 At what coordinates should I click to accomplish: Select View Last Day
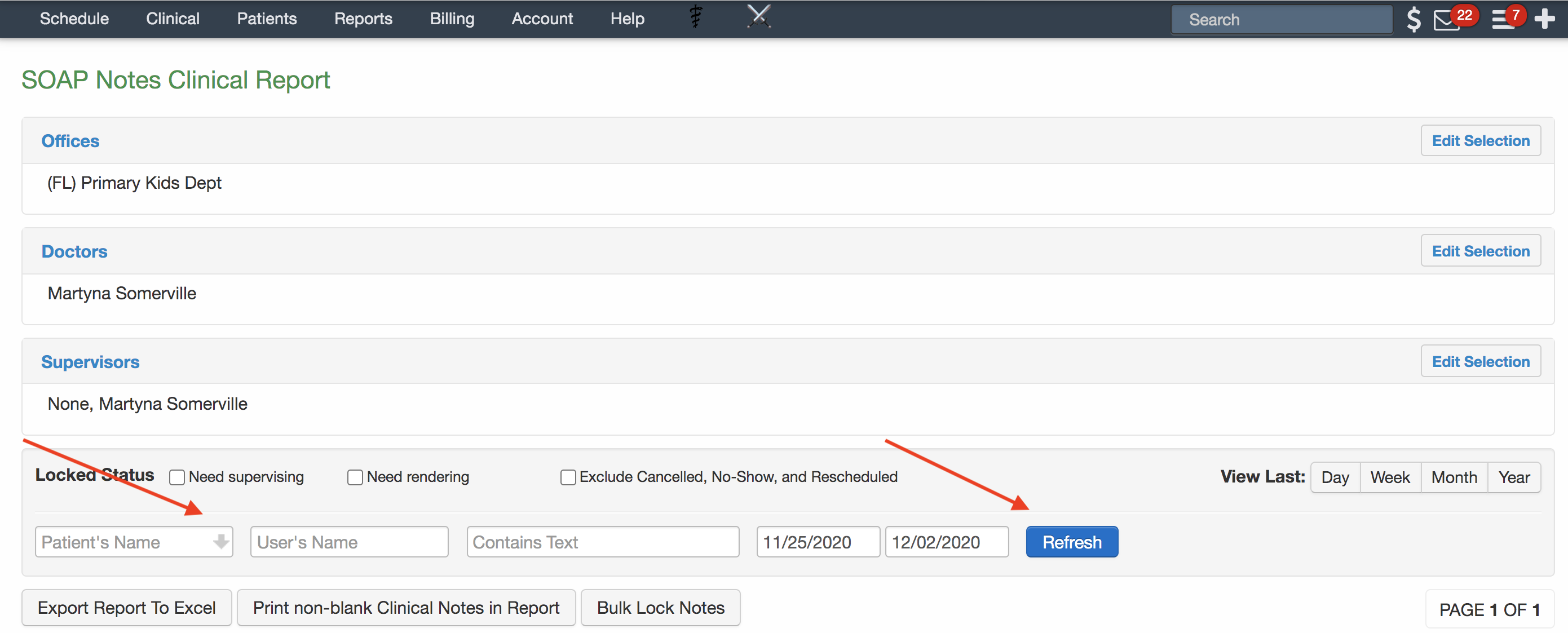click(x=1335, y=477)
